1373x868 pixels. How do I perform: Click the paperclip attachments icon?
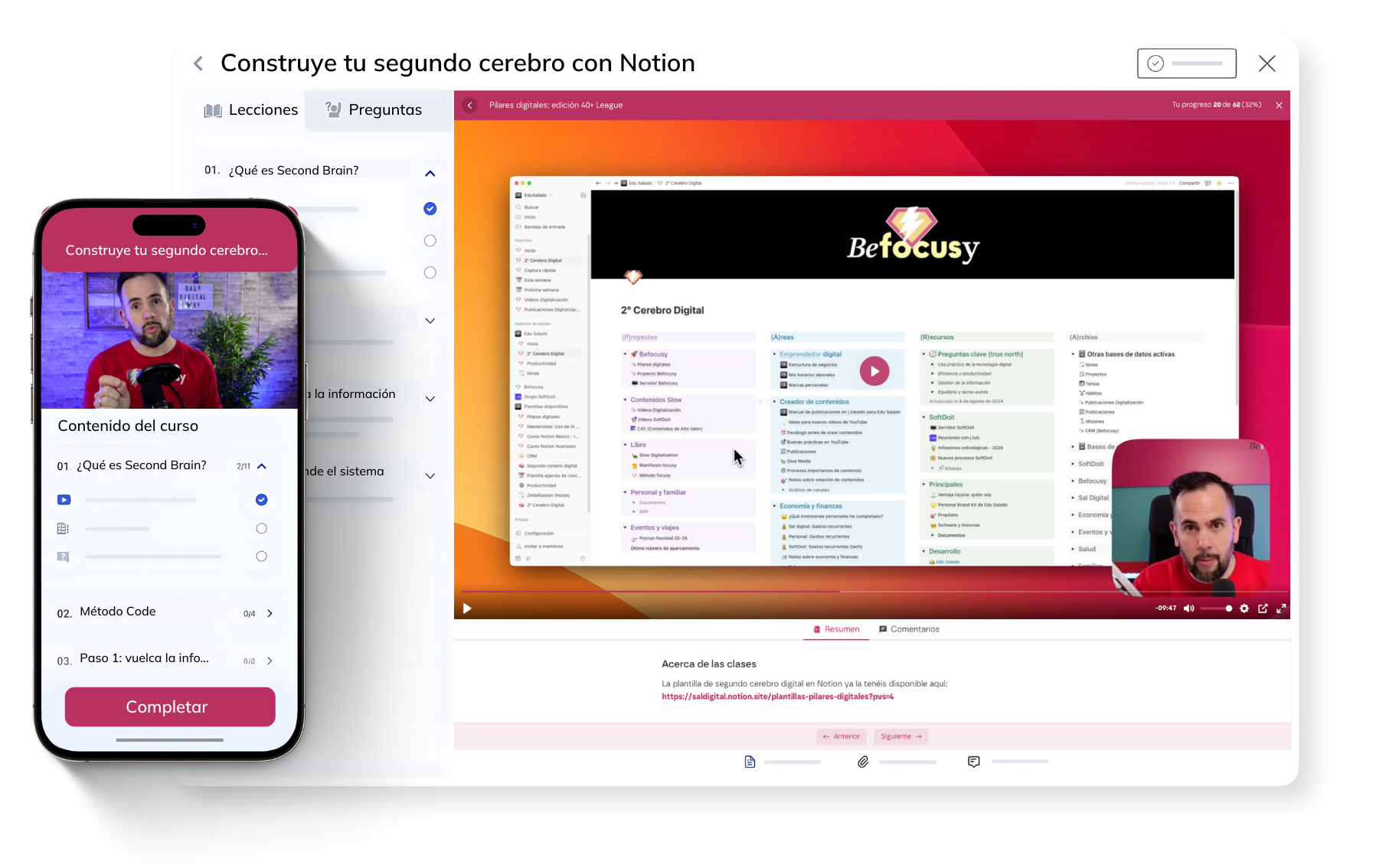coord(863,762)
